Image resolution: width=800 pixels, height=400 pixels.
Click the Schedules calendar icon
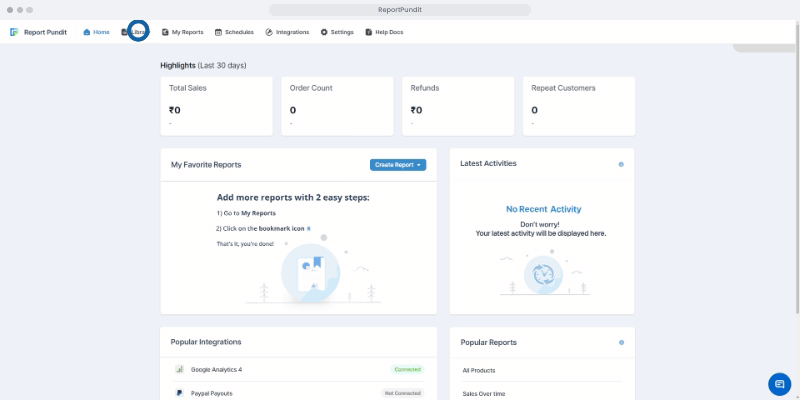point(218,32)
